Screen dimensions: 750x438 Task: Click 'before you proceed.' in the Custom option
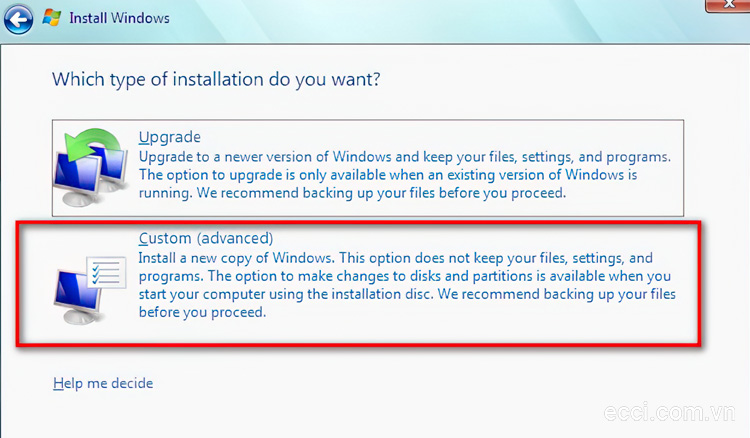tap(202, 312)
